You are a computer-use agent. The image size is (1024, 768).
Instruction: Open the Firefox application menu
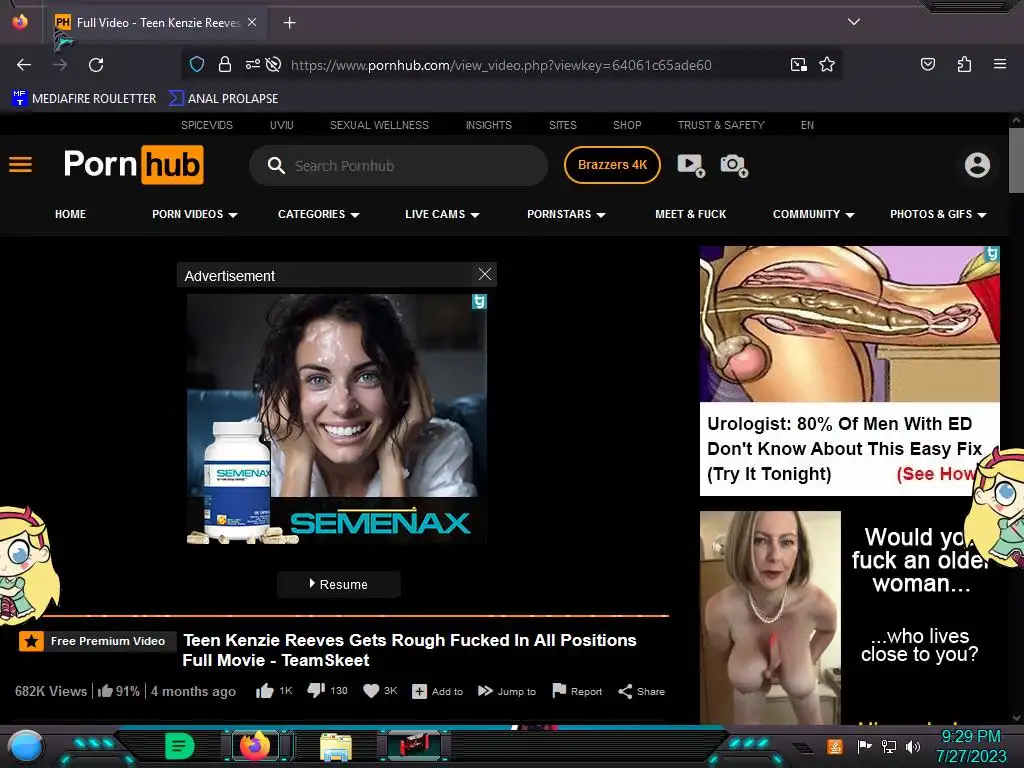click(x=999, y=64)
